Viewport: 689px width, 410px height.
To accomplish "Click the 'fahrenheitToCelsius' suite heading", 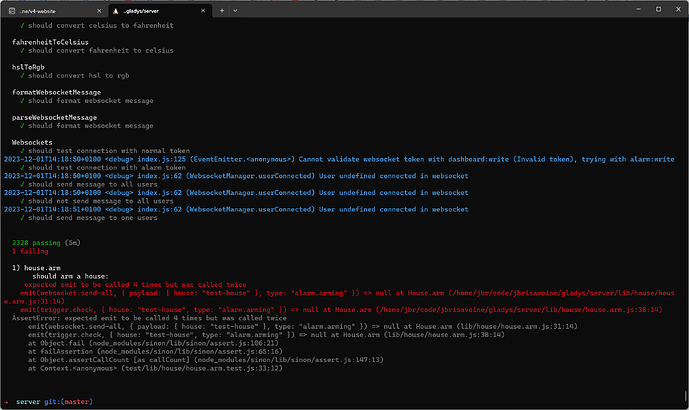I will pos(50,42).
